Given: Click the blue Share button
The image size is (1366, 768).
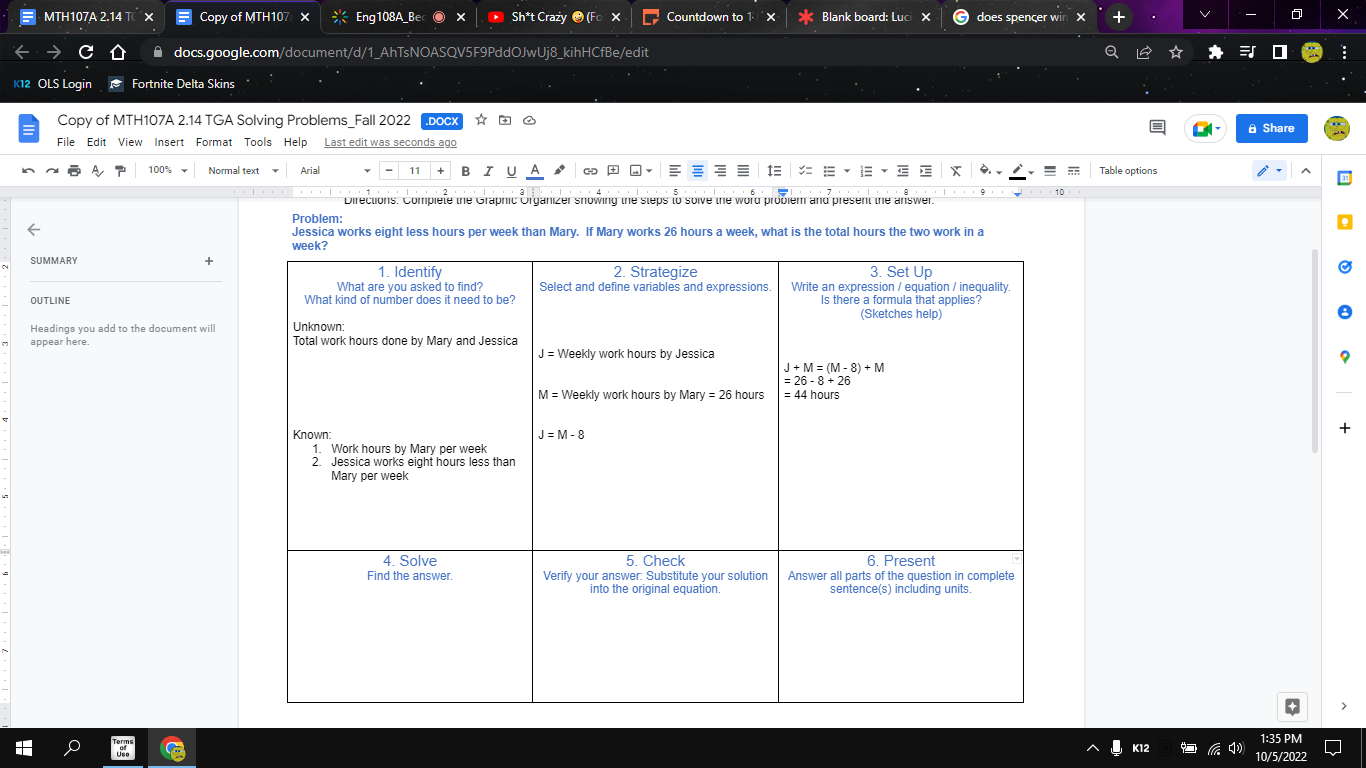Looking at the screenshot, I should tap(1271, 128).
